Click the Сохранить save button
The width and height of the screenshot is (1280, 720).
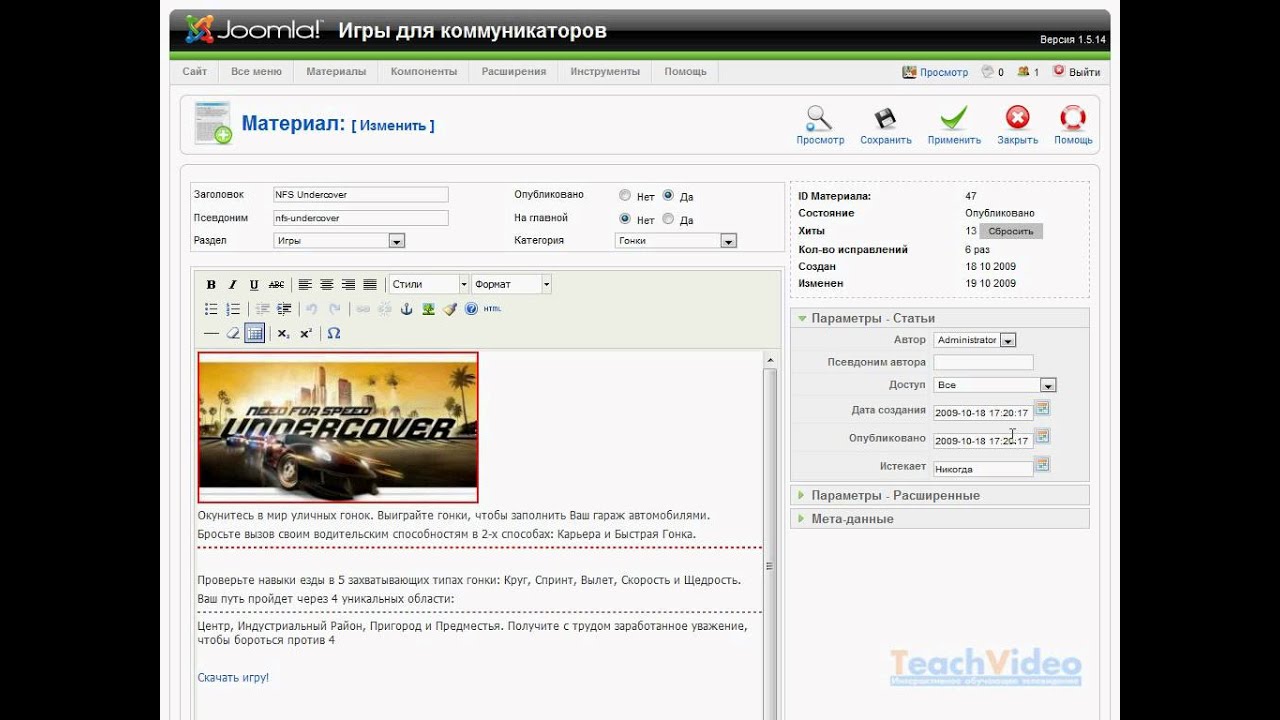click(886, 126)
